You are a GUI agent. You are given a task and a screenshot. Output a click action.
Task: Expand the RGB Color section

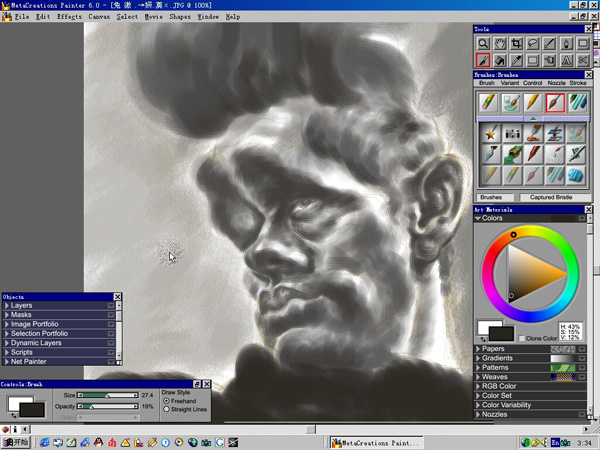tap(478, 386)
